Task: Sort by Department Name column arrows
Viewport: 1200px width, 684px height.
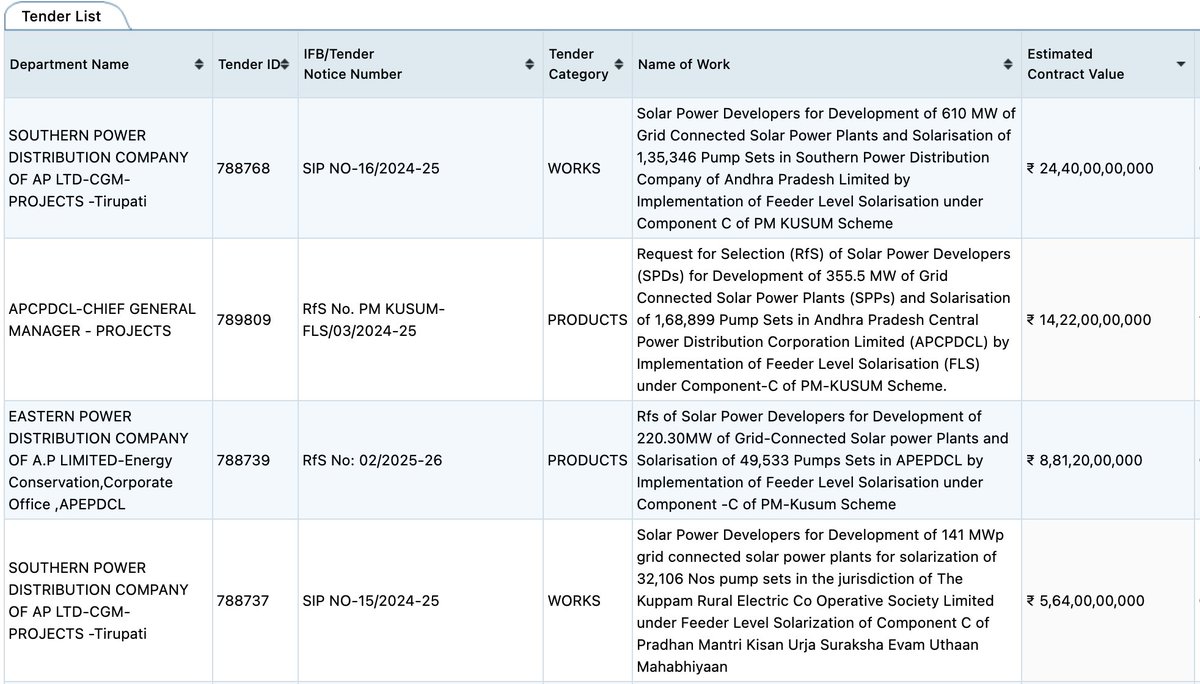Action: pyautogui.click(x=199, y=64)
